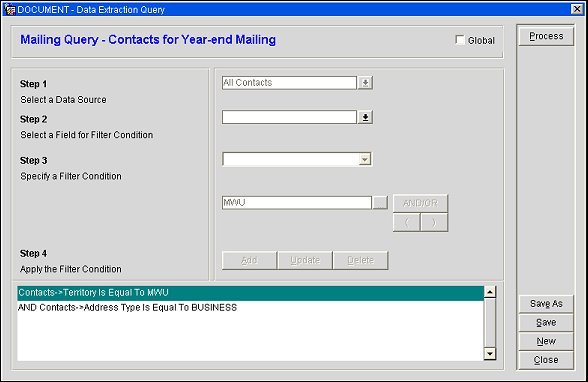Click the application icon in the title bar
This screenshot has width=588, height=382.
[x=9, y=9]
